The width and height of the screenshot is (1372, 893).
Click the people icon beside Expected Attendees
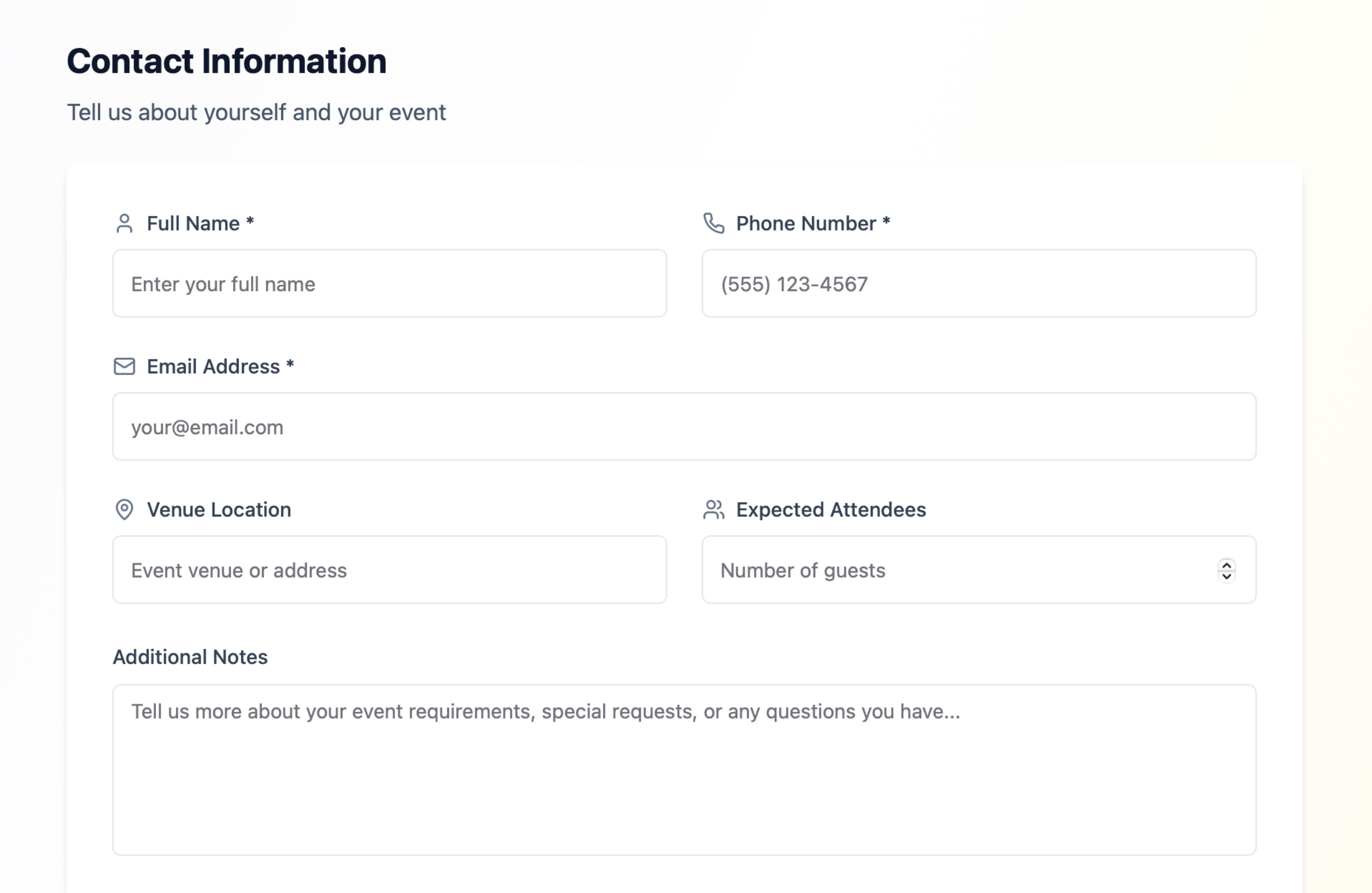714,510
